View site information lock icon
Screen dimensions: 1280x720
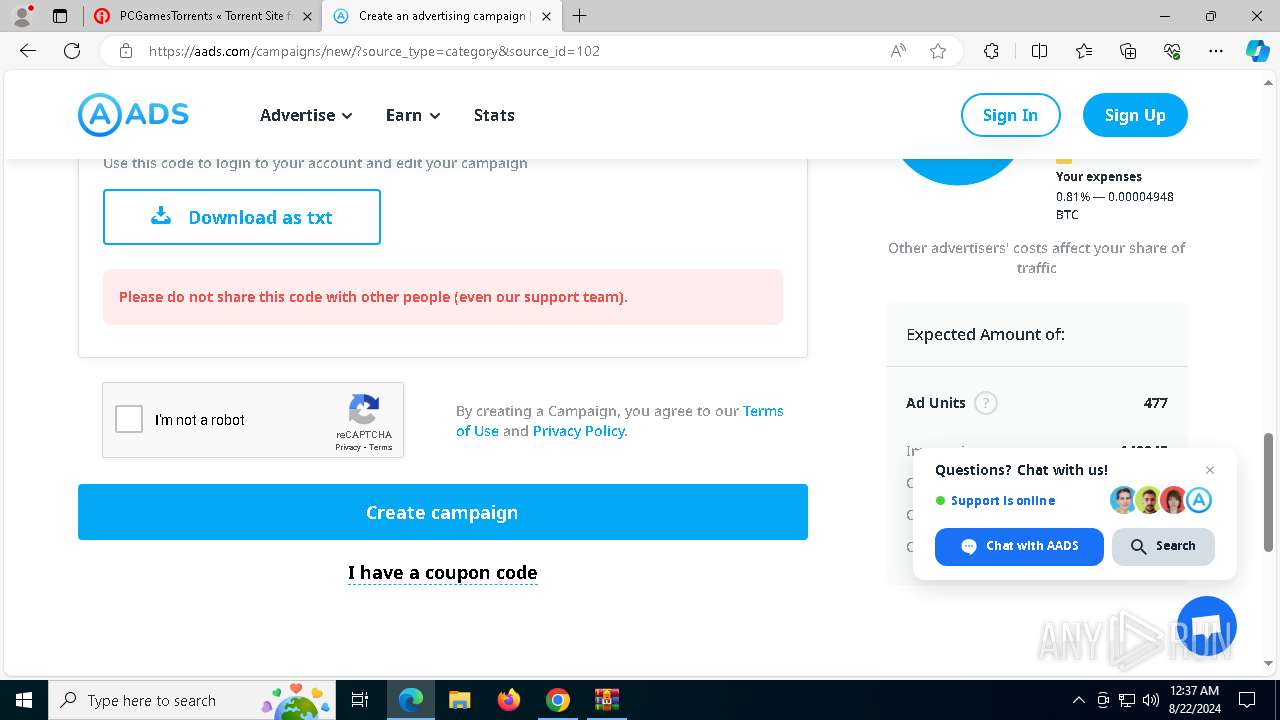pos(126,51)
